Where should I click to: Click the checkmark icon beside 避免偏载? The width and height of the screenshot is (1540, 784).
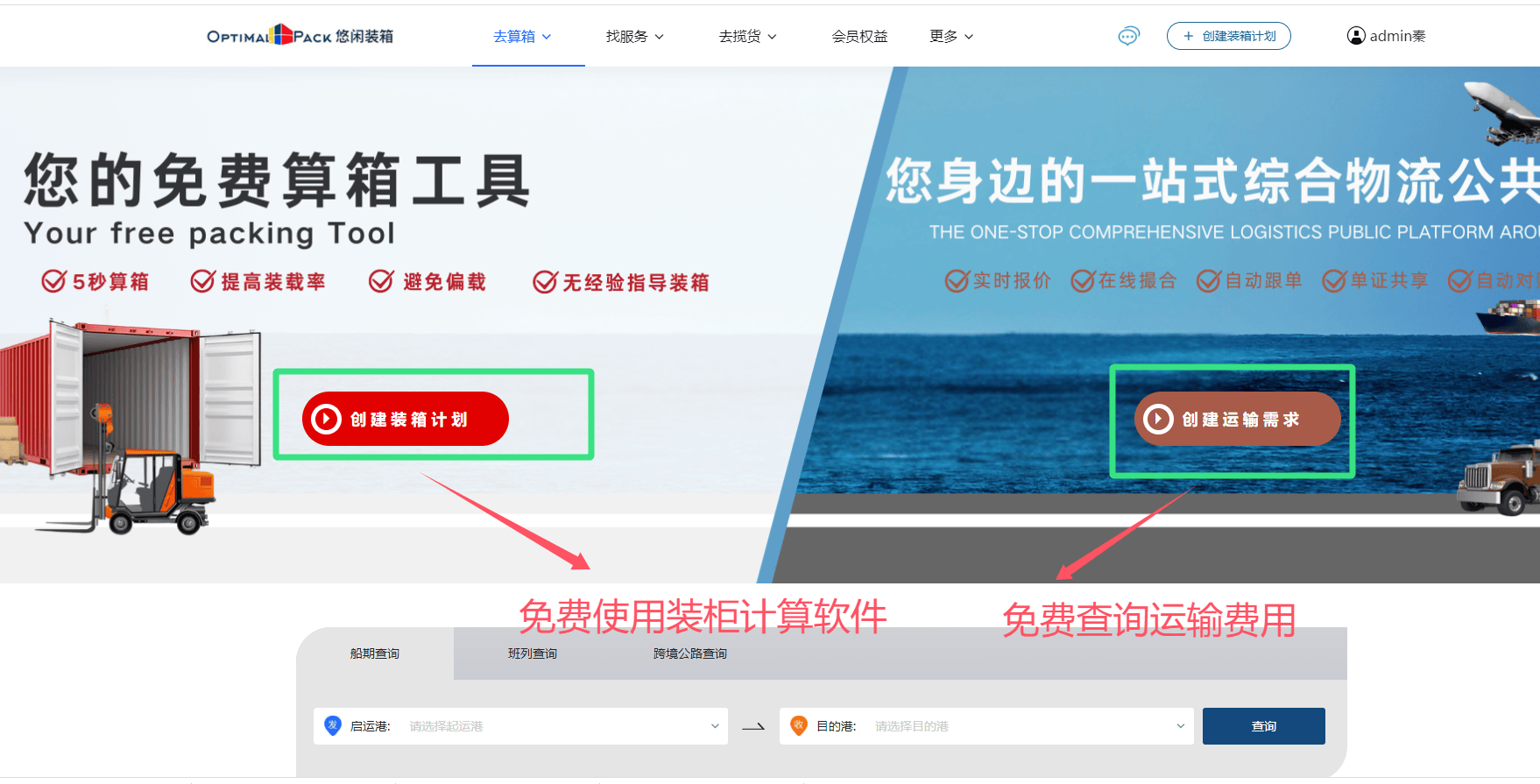(381, 281)
